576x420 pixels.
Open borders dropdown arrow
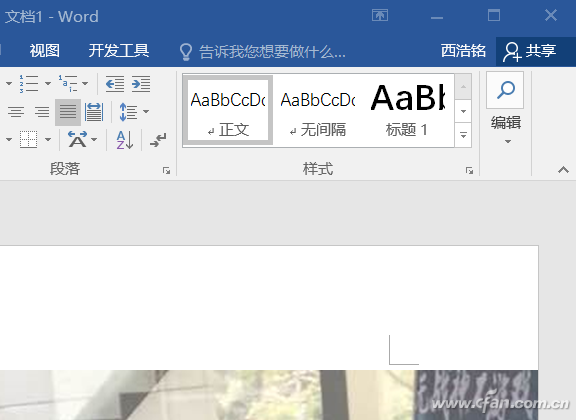48,139
